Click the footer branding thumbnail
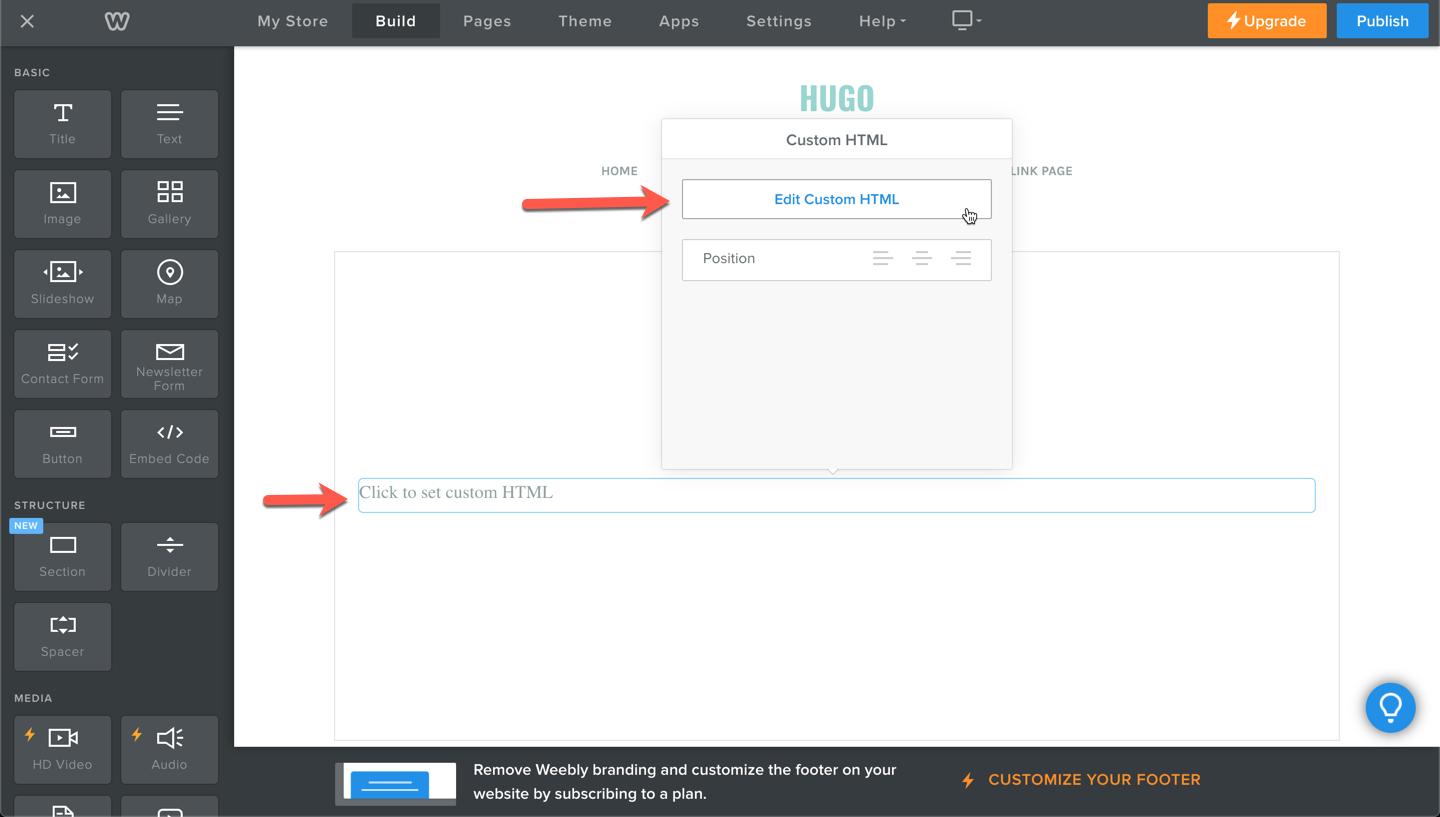The height and width of the screenshot is (817, 1440). point(396,783)
